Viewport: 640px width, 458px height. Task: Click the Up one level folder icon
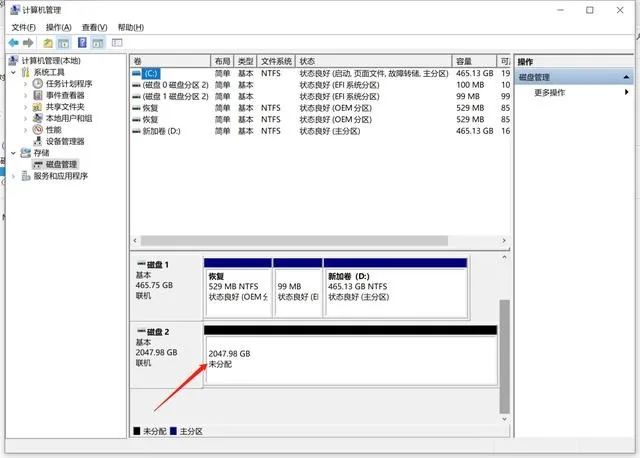coord(48,42)
